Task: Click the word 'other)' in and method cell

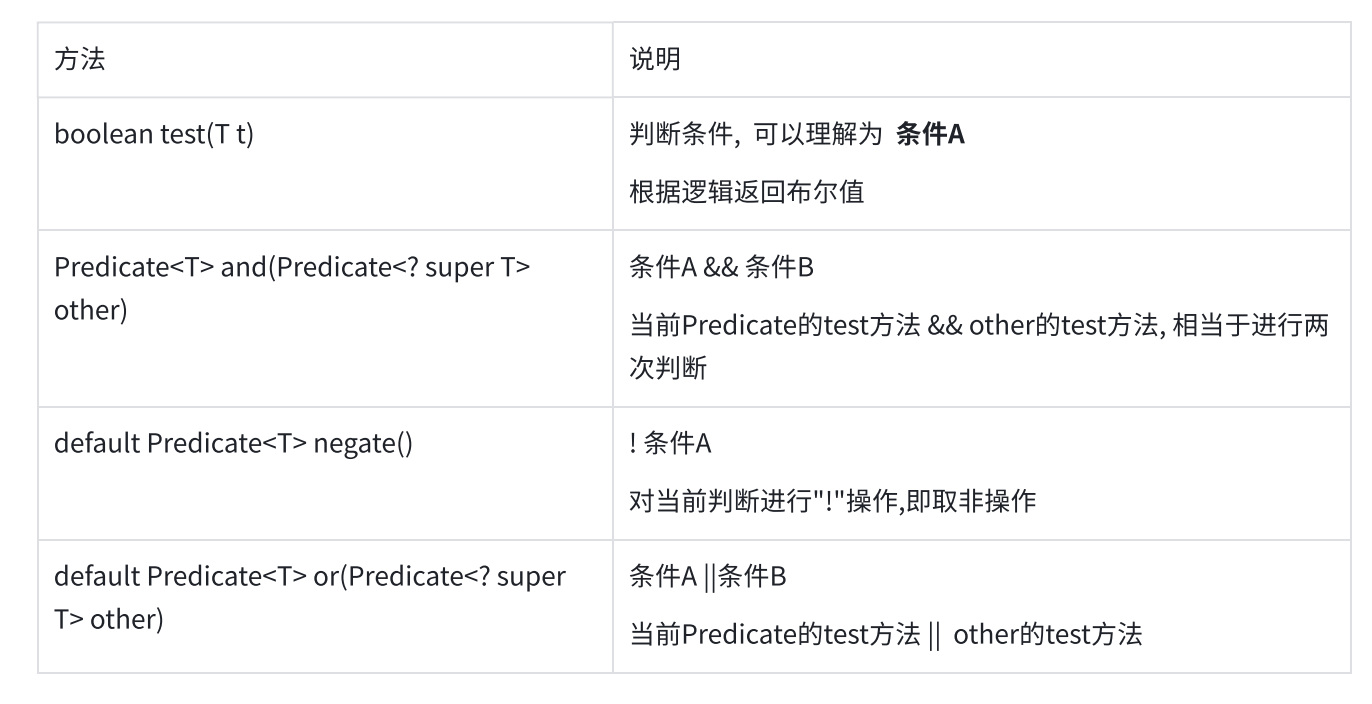Action: [x=91, y=310]
